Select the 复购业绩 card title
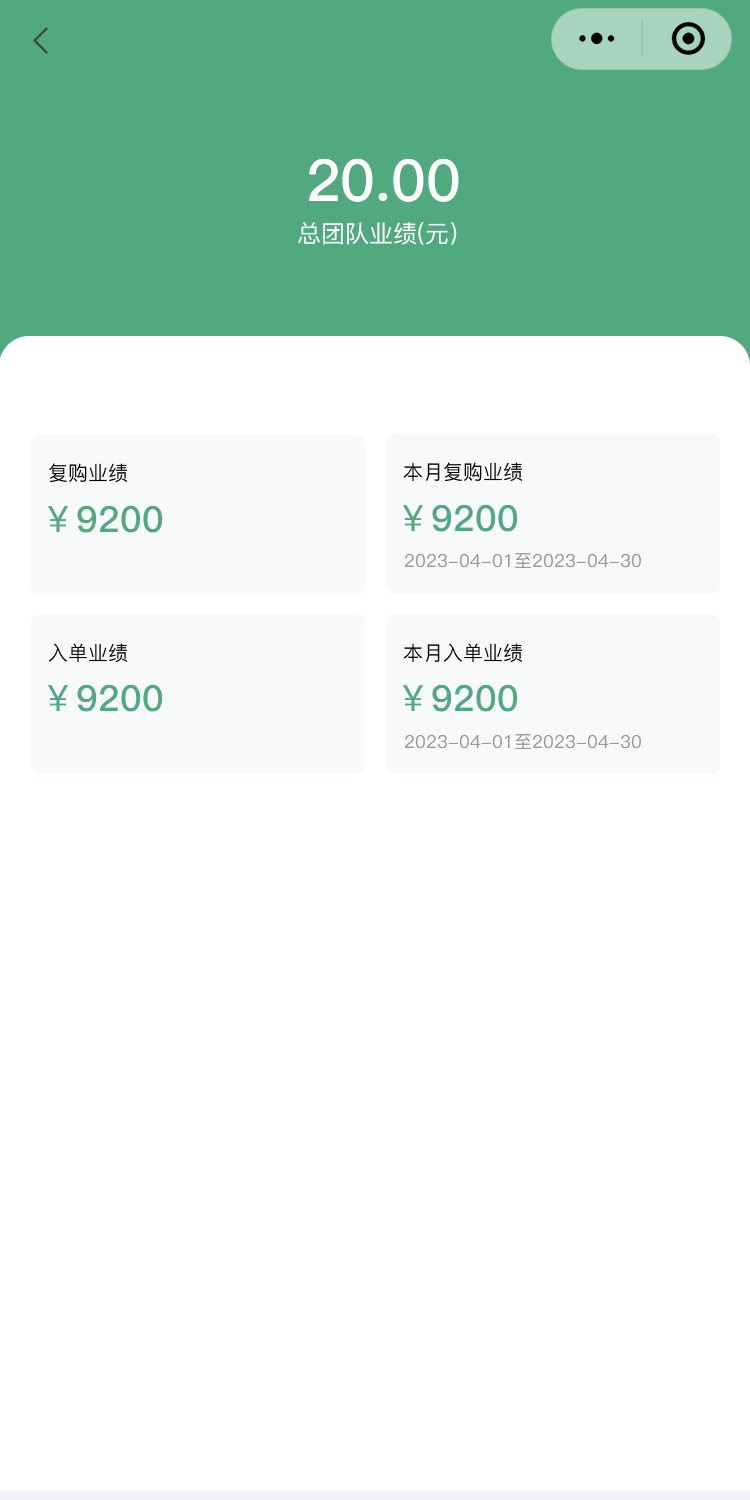750x1500 pixels. [88, 473]
